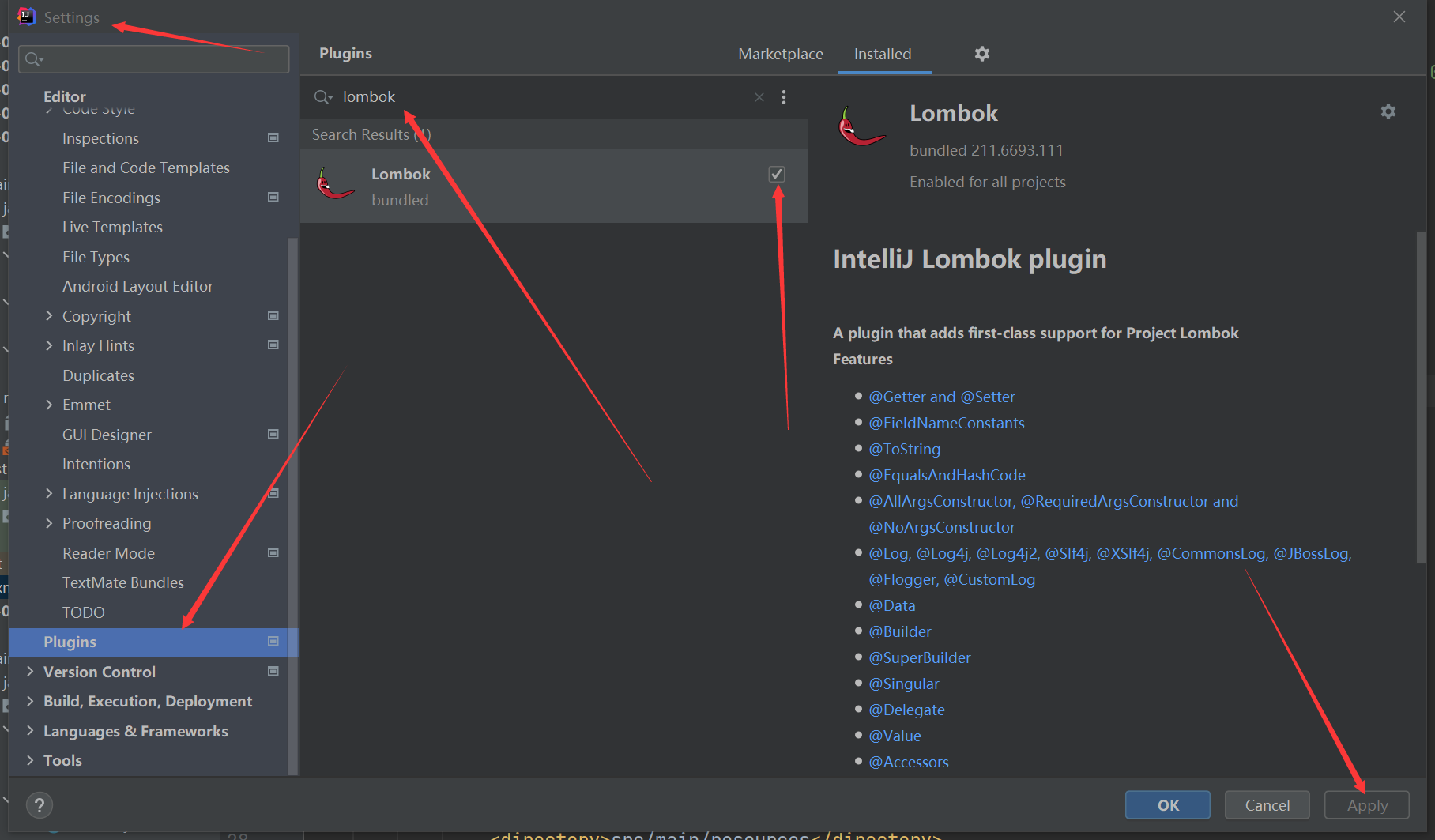Expand the Languages & Frameworks section
The image size is (1435, 840).
coord(30,731)
